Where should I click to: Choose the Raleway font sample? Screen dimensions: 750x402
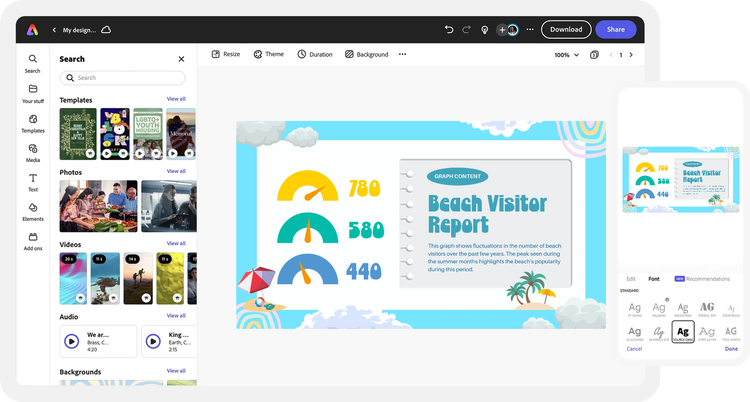(x=659, y=309)
